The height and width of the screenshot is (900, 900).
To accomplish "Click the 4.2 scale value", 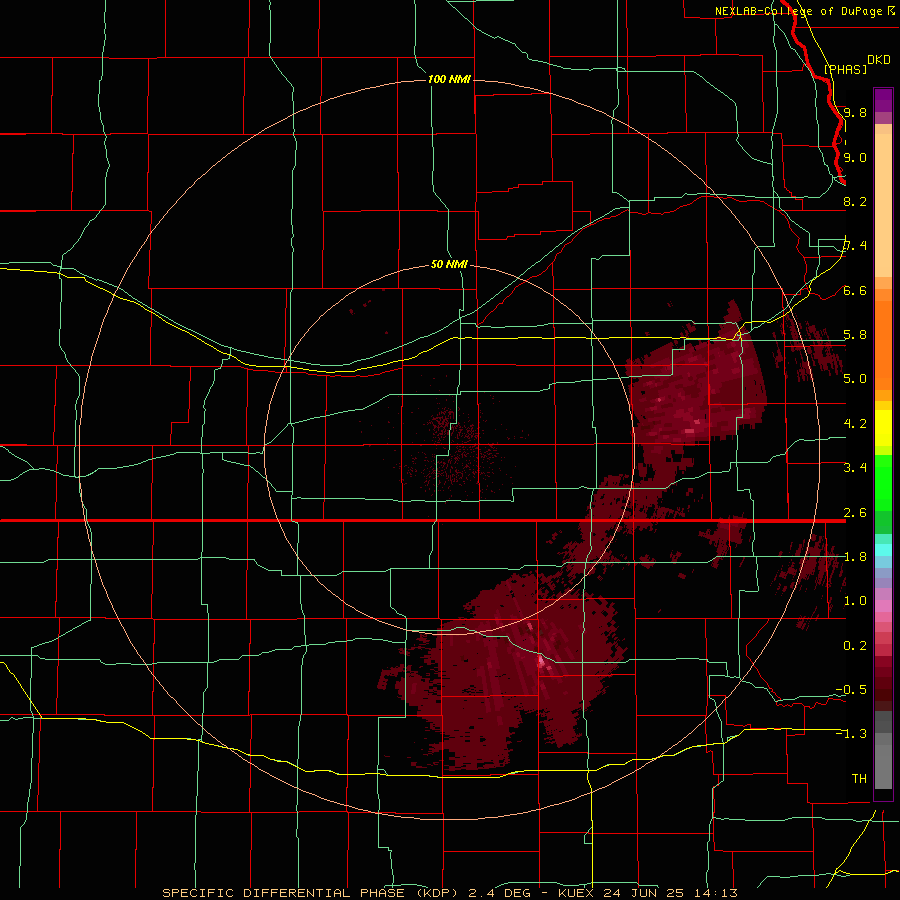I will point(855,424).
